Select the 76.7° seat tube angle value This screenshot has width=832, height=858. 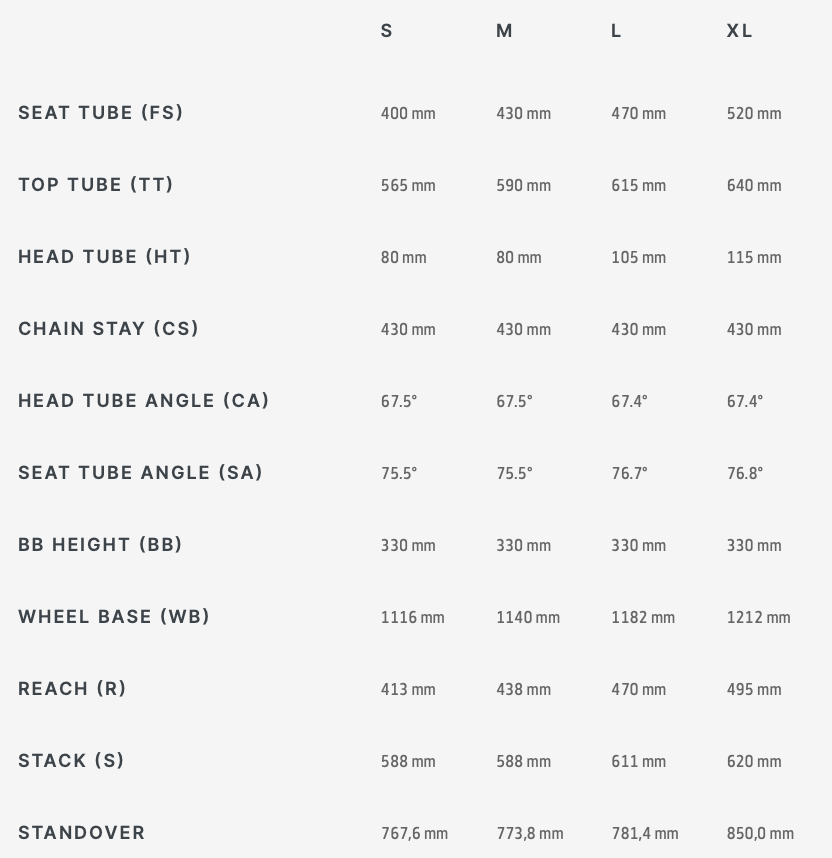coord(629,473)
